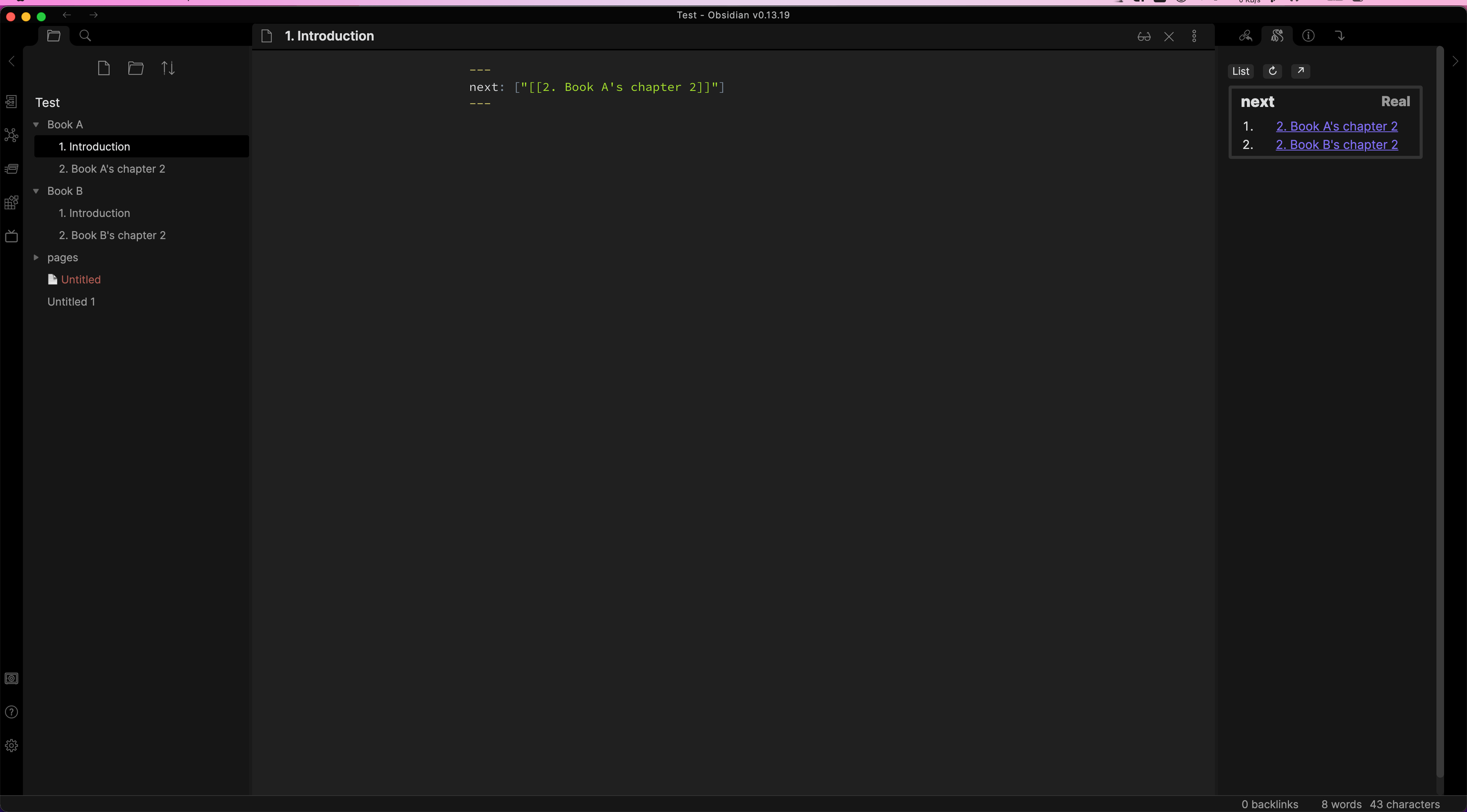Select the Untitled note in the file list

(x=81, y=279)
